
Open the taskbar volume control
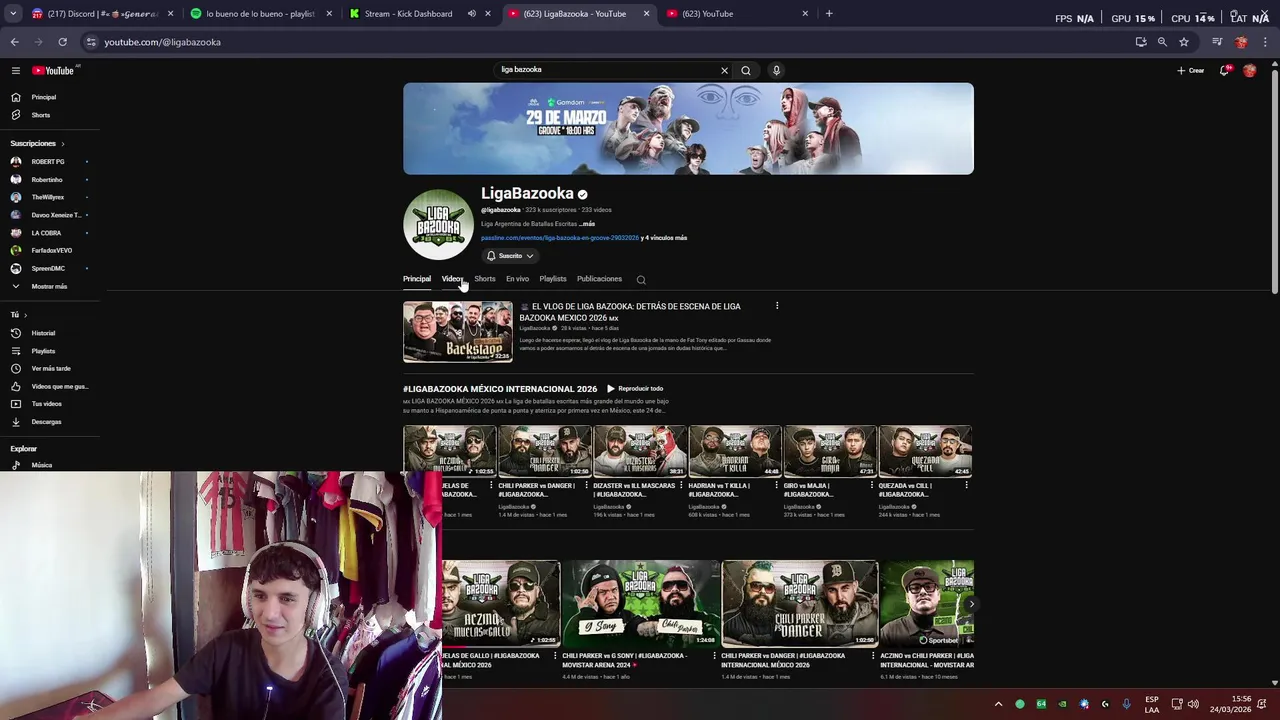pyautogui.click(x=1193, y=704)
